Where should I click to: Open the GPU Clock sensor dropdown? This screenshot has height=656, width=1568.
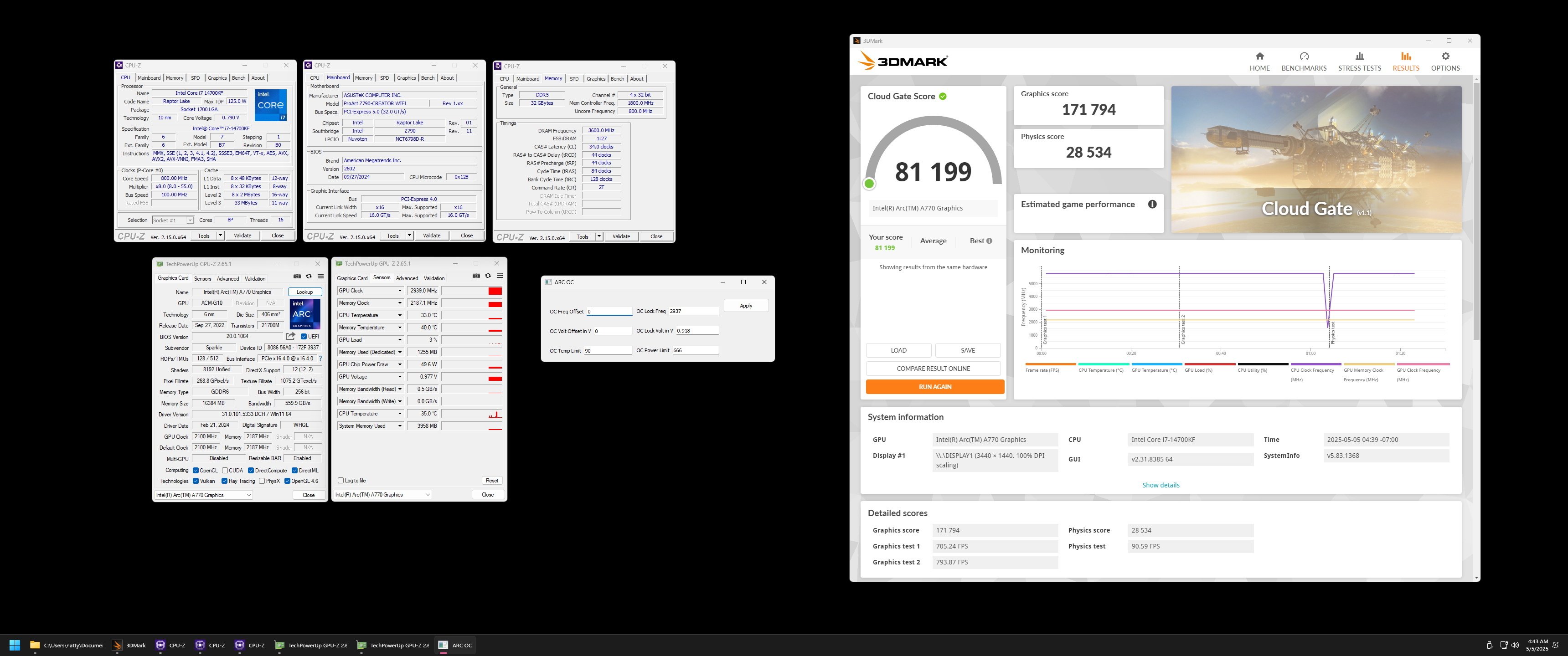click(400, 291)
